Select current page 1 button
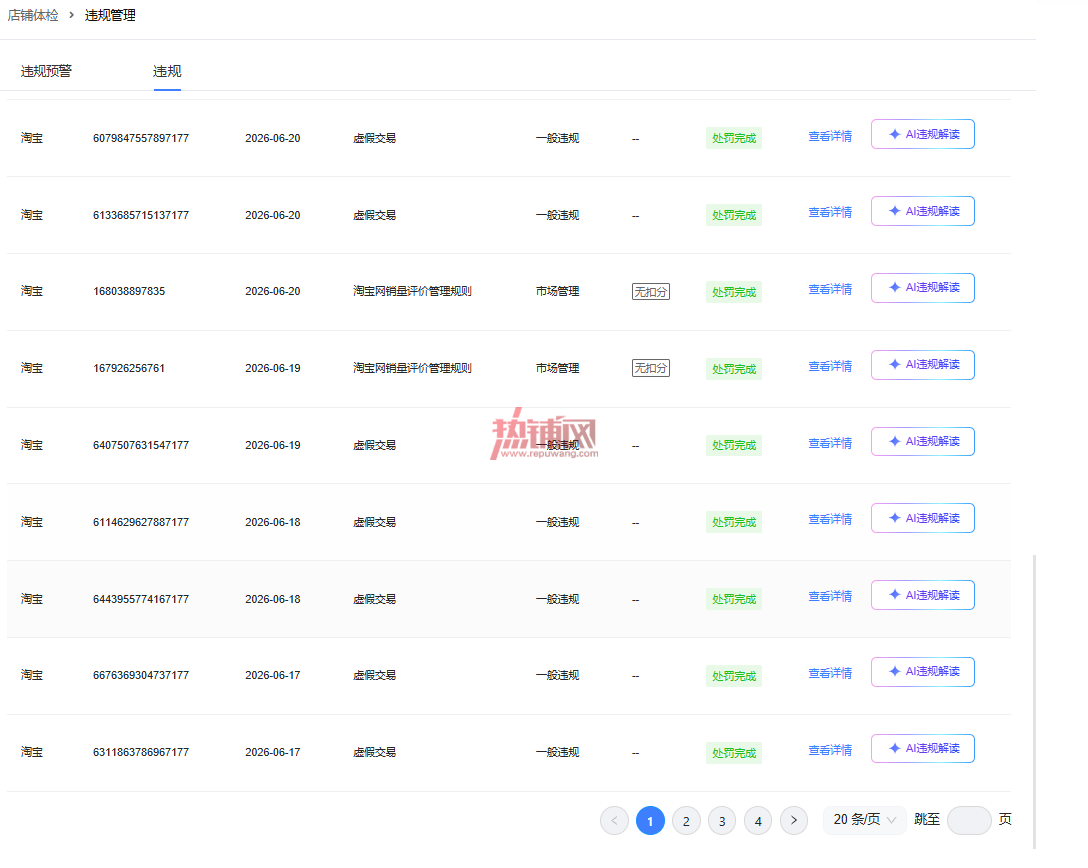 coord(650,820)
